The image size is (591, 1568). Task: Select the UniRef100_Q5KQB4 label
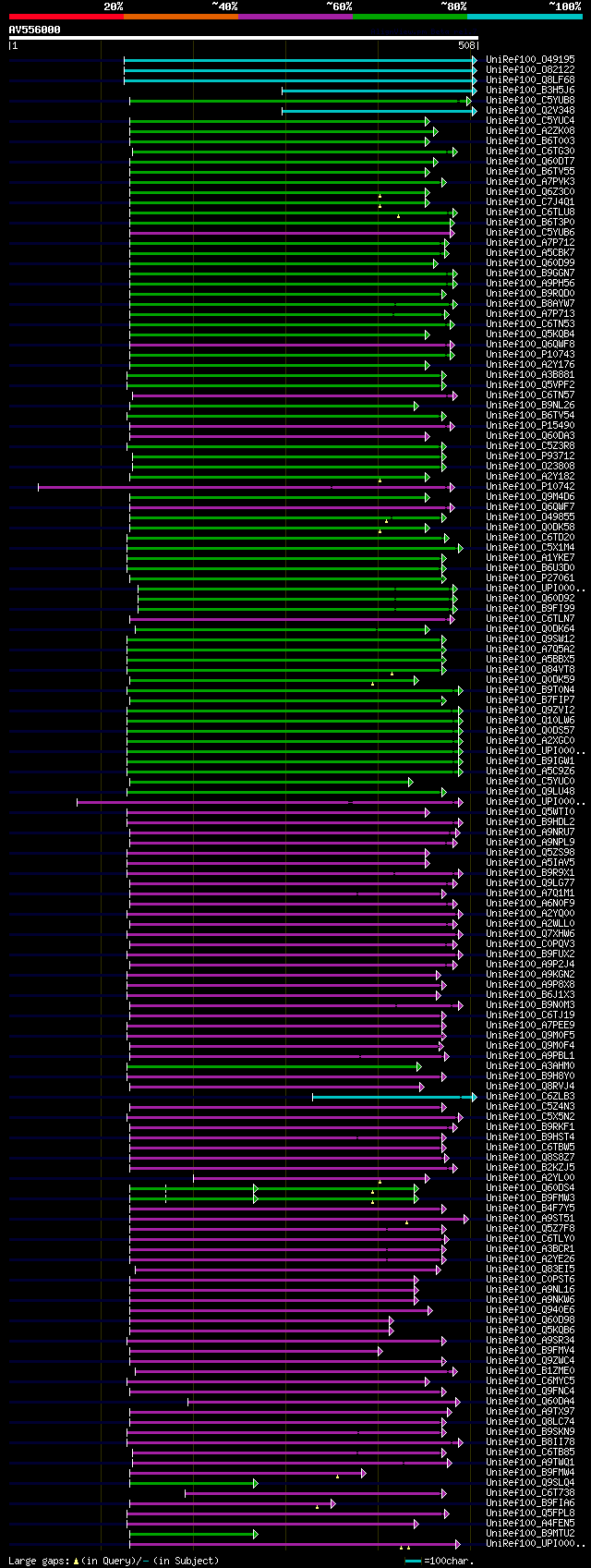530,334
